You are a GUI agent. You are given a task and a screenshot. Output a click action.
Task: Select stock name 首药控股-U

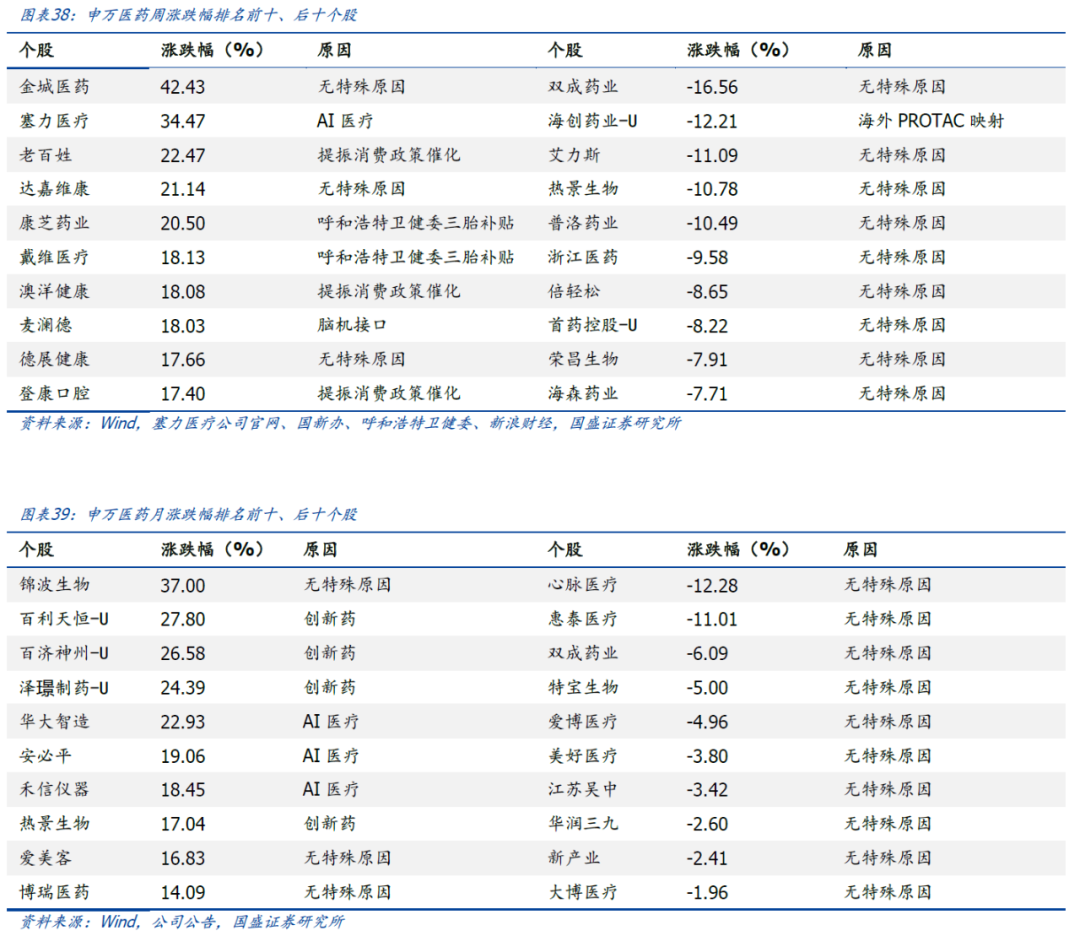coord(592,325)
